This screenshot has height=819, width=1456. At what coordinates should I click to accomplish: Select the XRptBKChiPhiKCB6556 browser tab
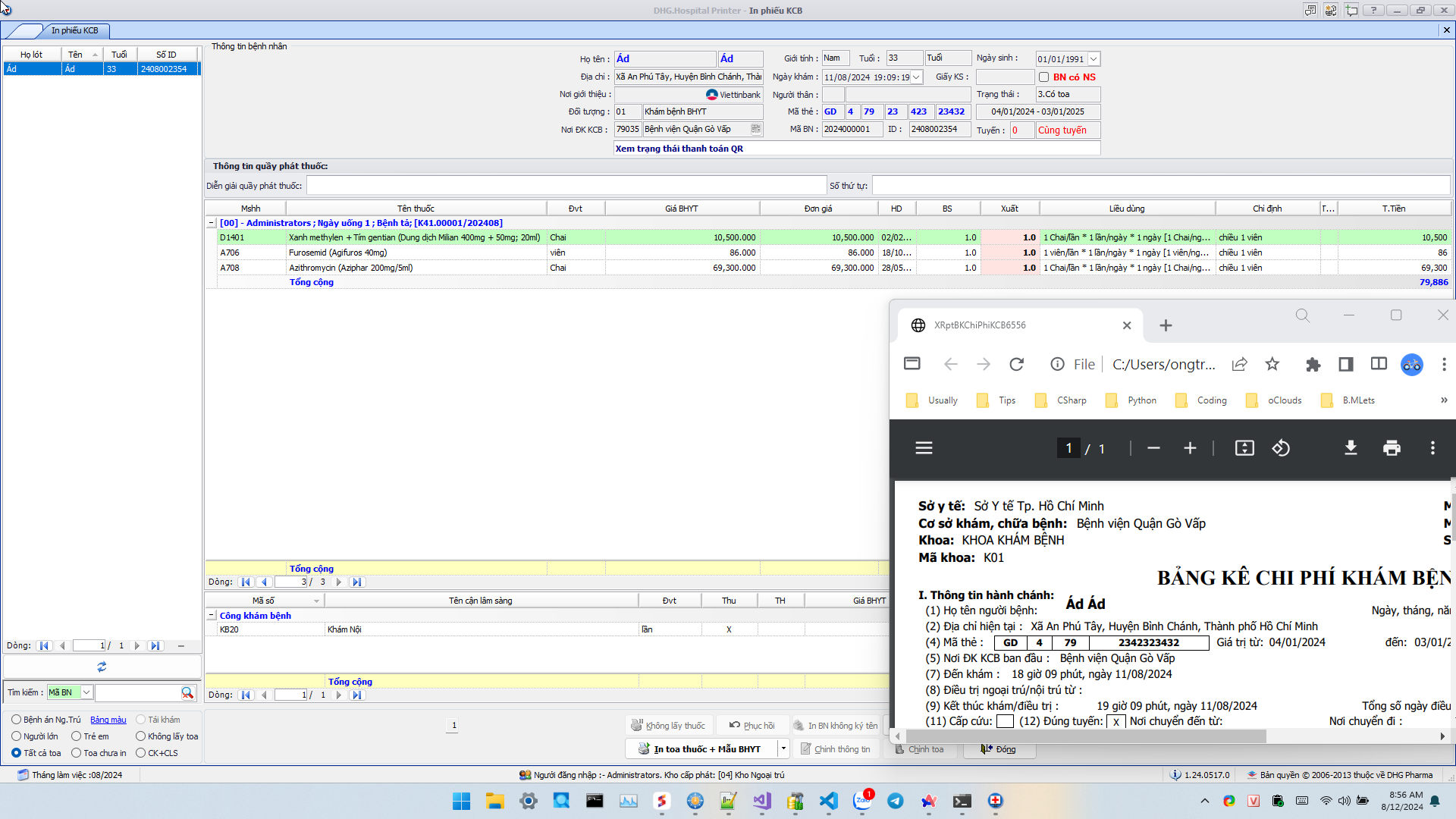979,325
